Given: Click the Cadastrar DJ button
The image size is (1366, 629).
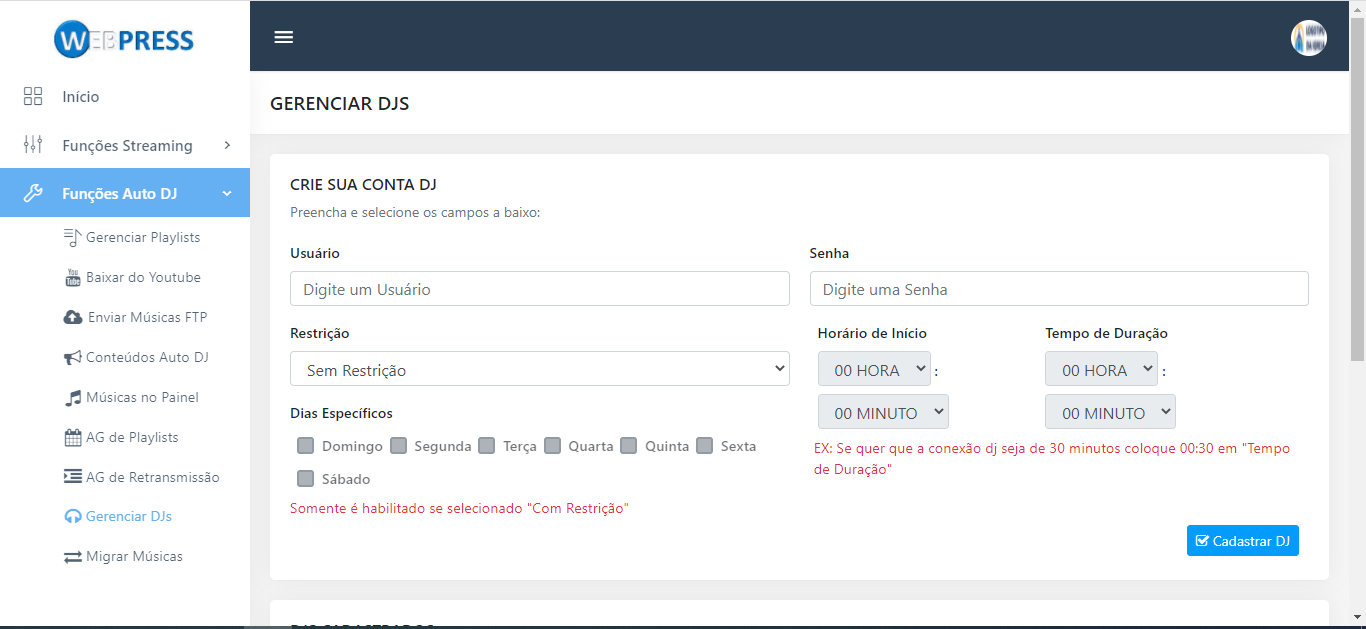Looking at the screenshot, I should pos(1242,541).
